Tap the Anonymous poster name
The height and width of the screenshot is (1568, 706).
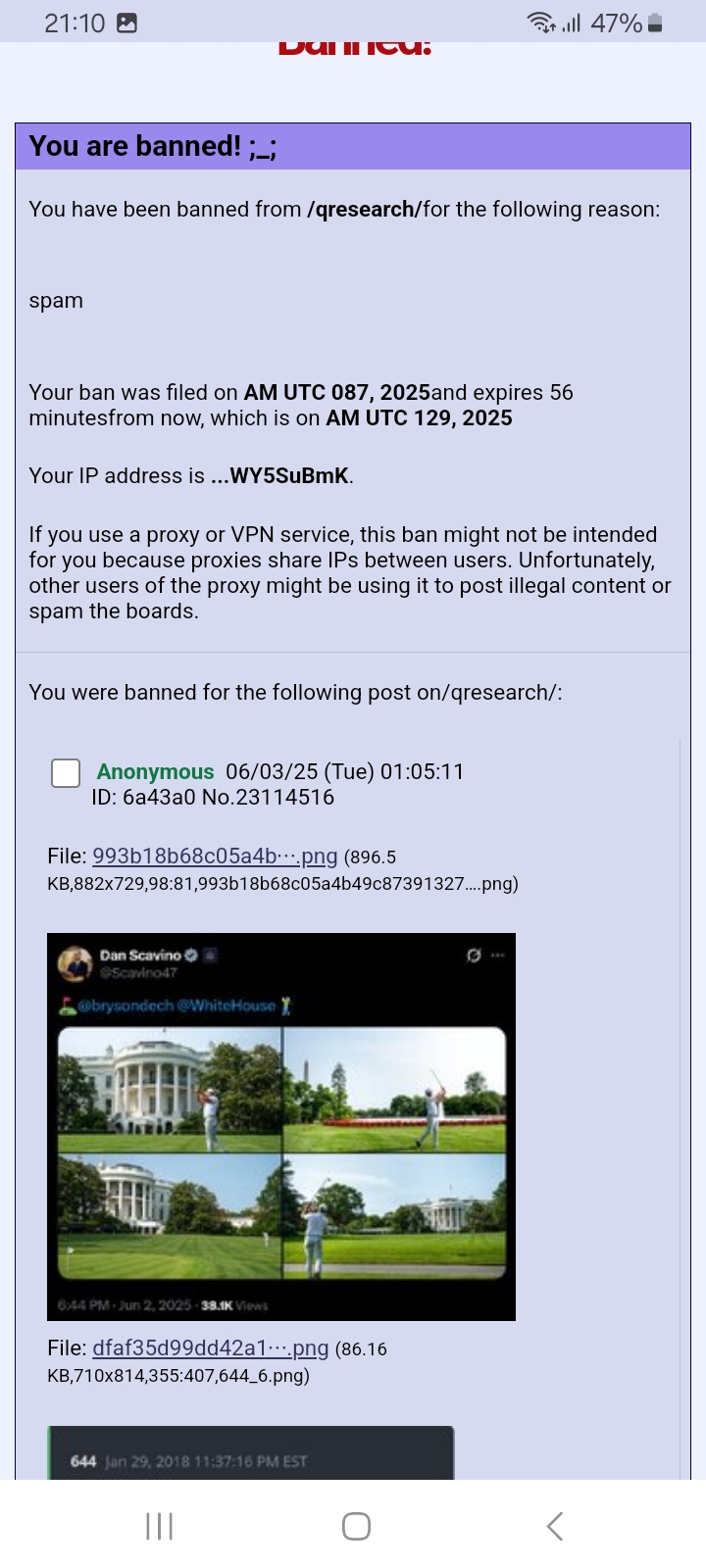pyautogui.click(x=155, y=772)
